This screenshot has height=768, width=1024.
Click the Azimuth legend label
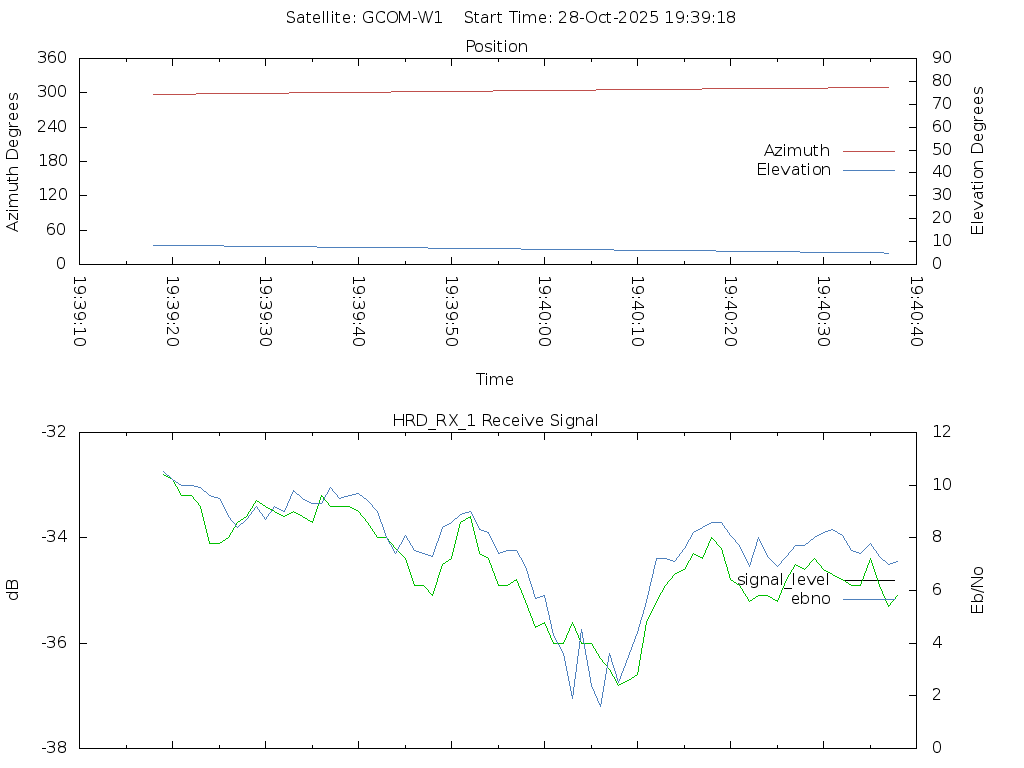pos(796,151)
